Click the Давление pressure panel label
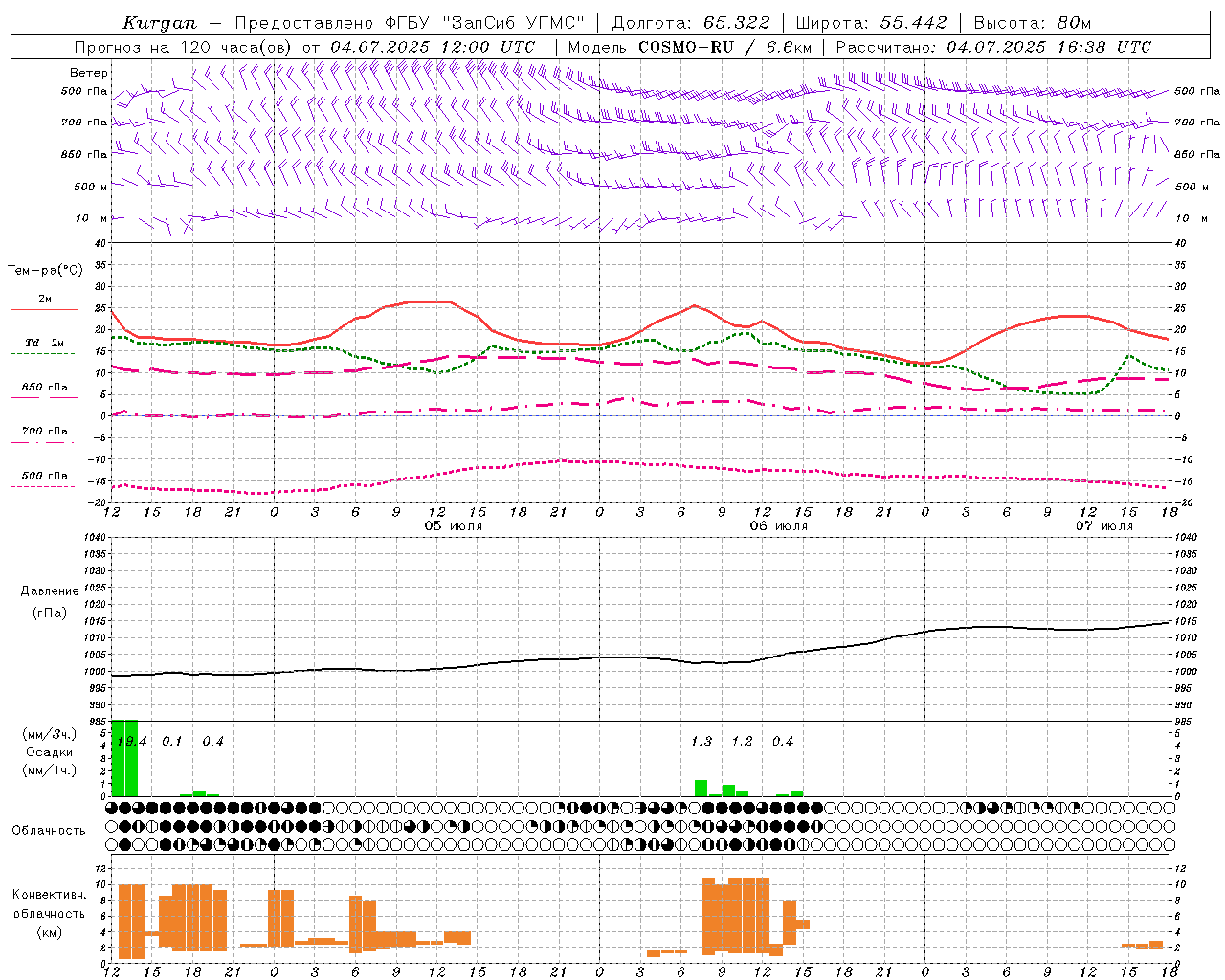The image size is (1225, 980). [x=50, y=591]
